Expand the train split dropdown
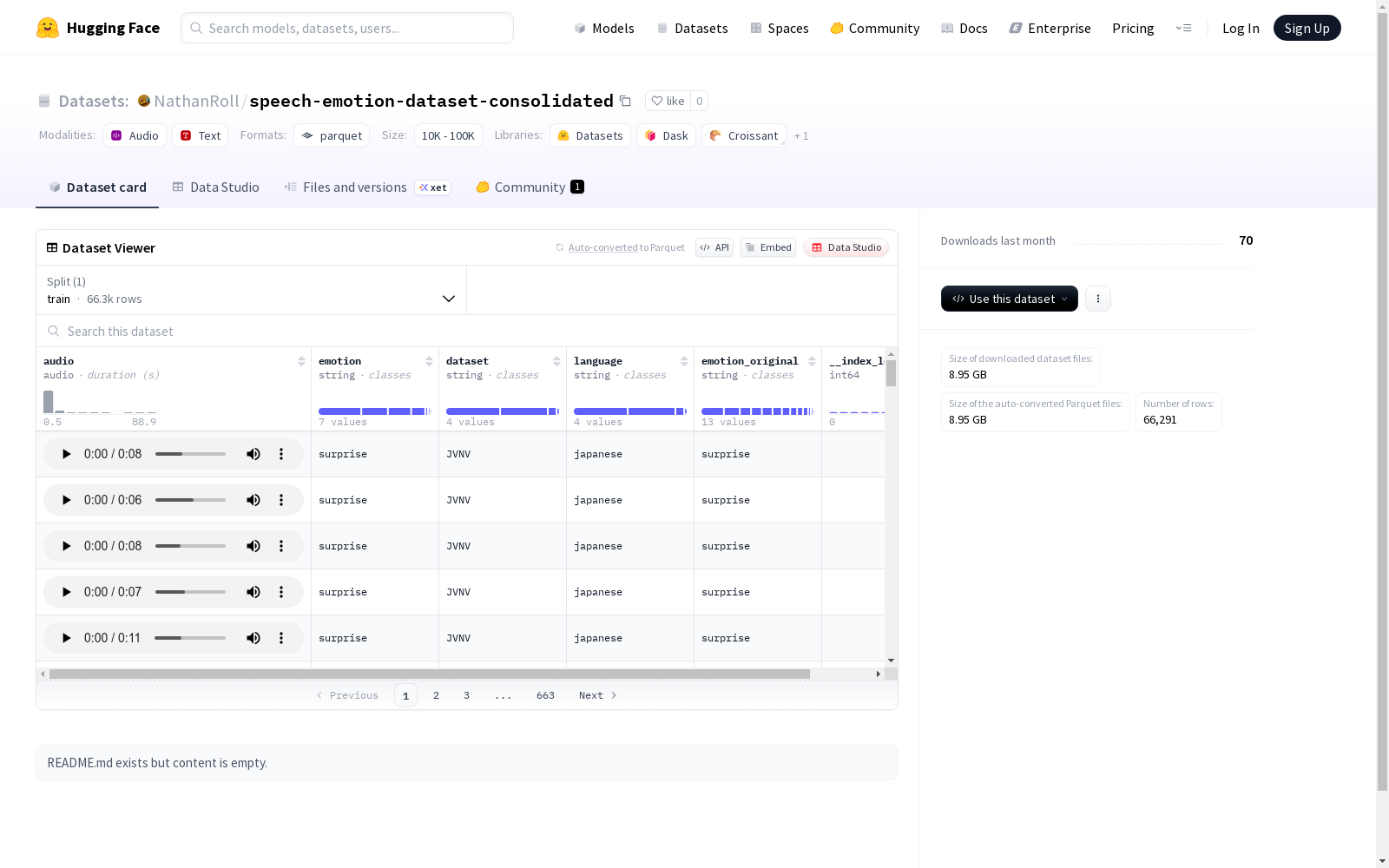 point(252,290)
